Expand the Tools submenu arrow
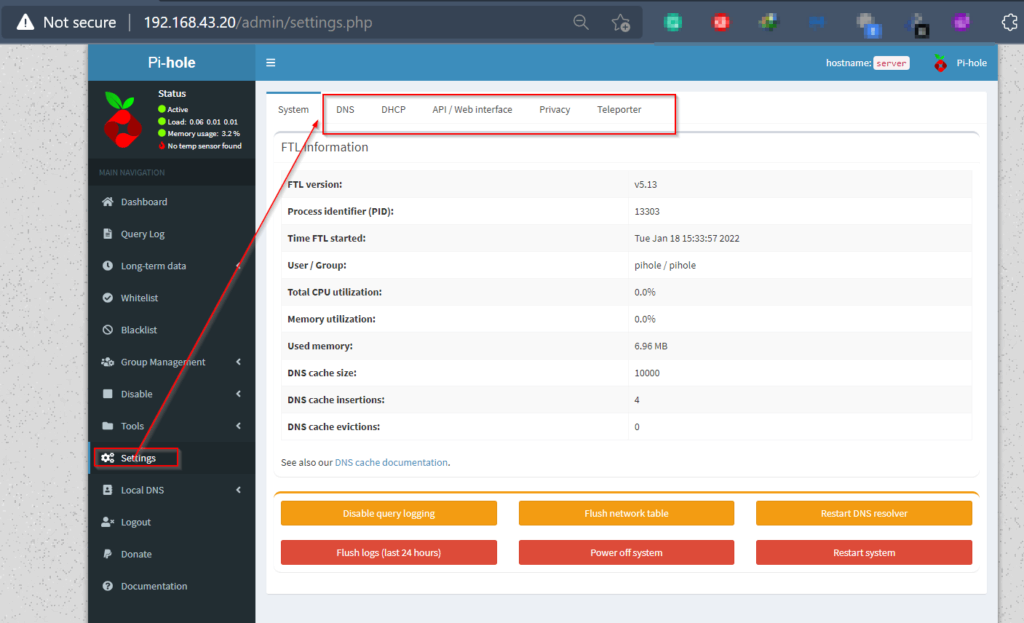The height and width of the screenshot is (623, 1024). tap(238, 426)
